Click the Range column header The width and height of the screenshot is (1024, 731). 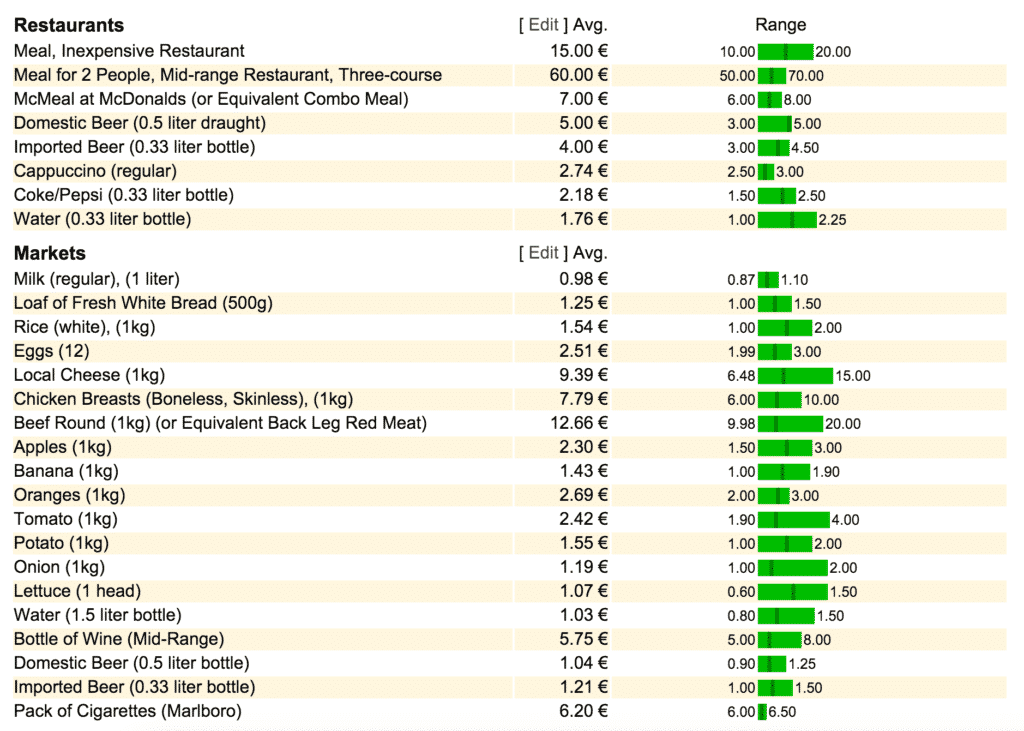(x=780, y=25)
